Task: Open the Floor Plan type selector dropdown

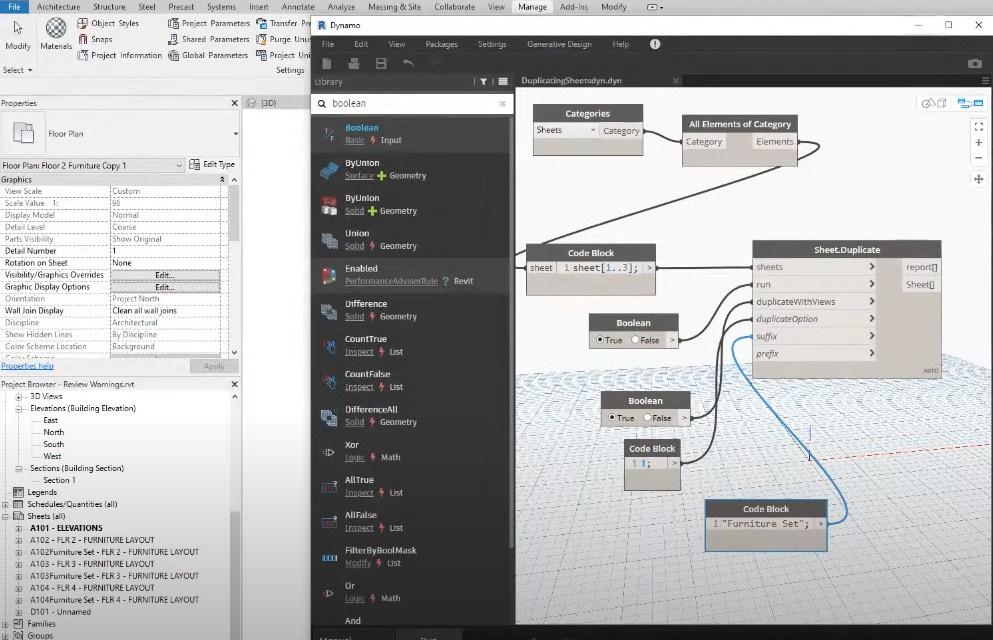Action: (x=236, y=134)
